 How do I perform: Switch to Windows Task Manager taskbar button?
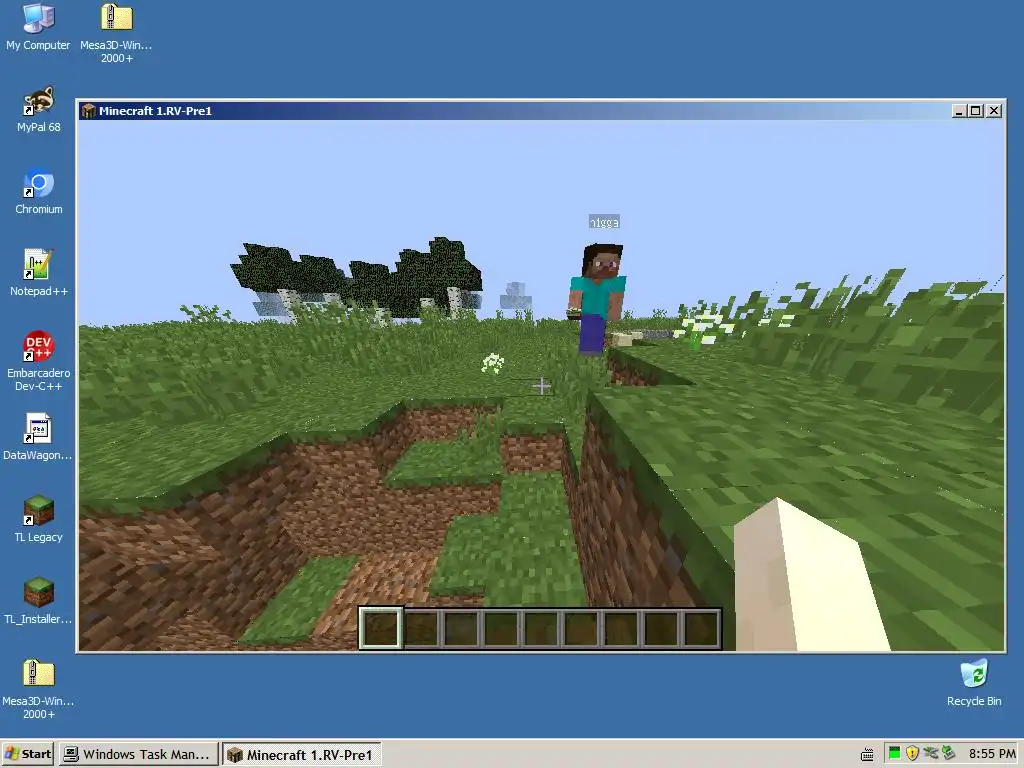coord(138,754)
